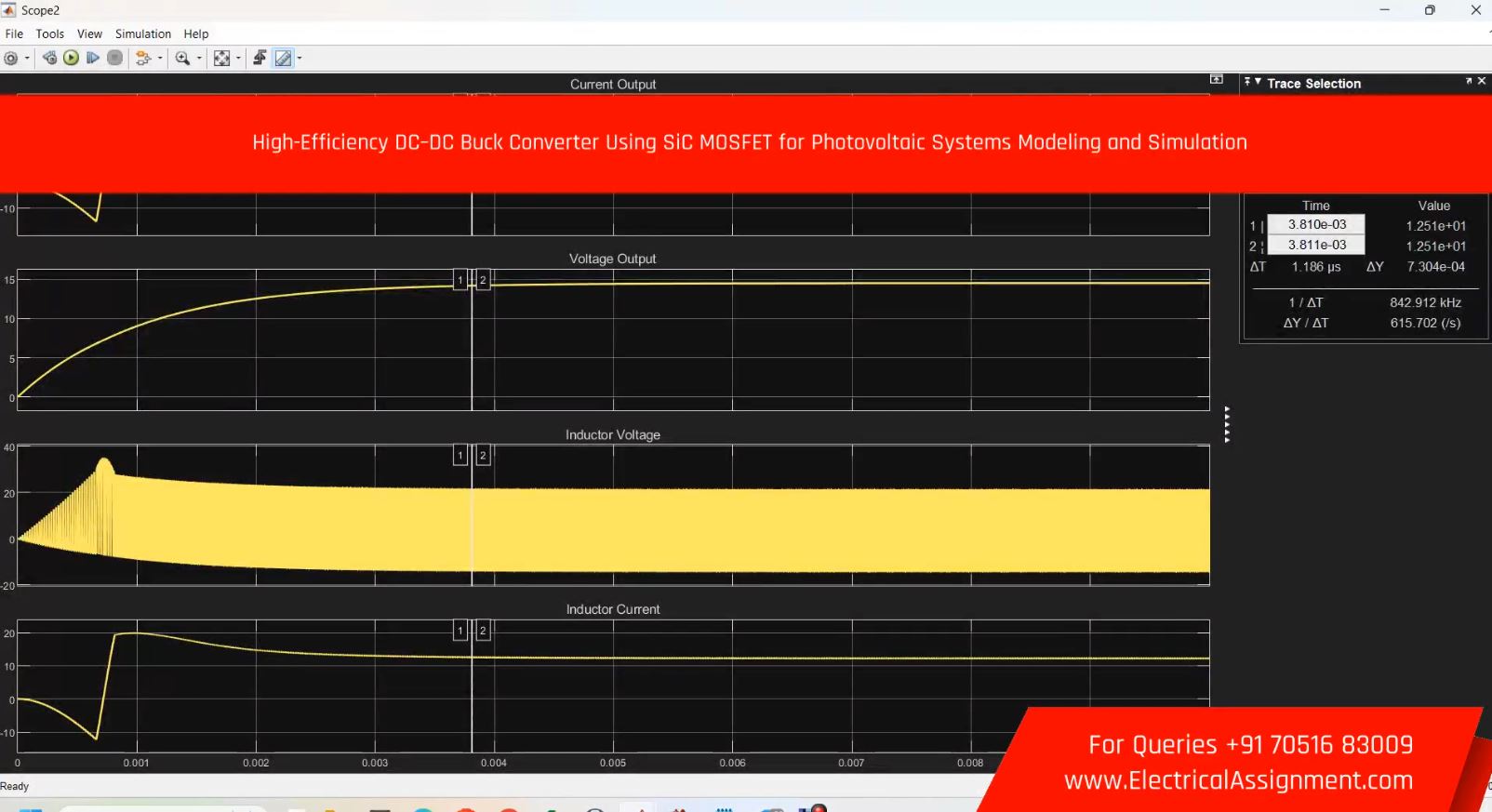Click the Triggers toolbar icon

coord(260,58)
